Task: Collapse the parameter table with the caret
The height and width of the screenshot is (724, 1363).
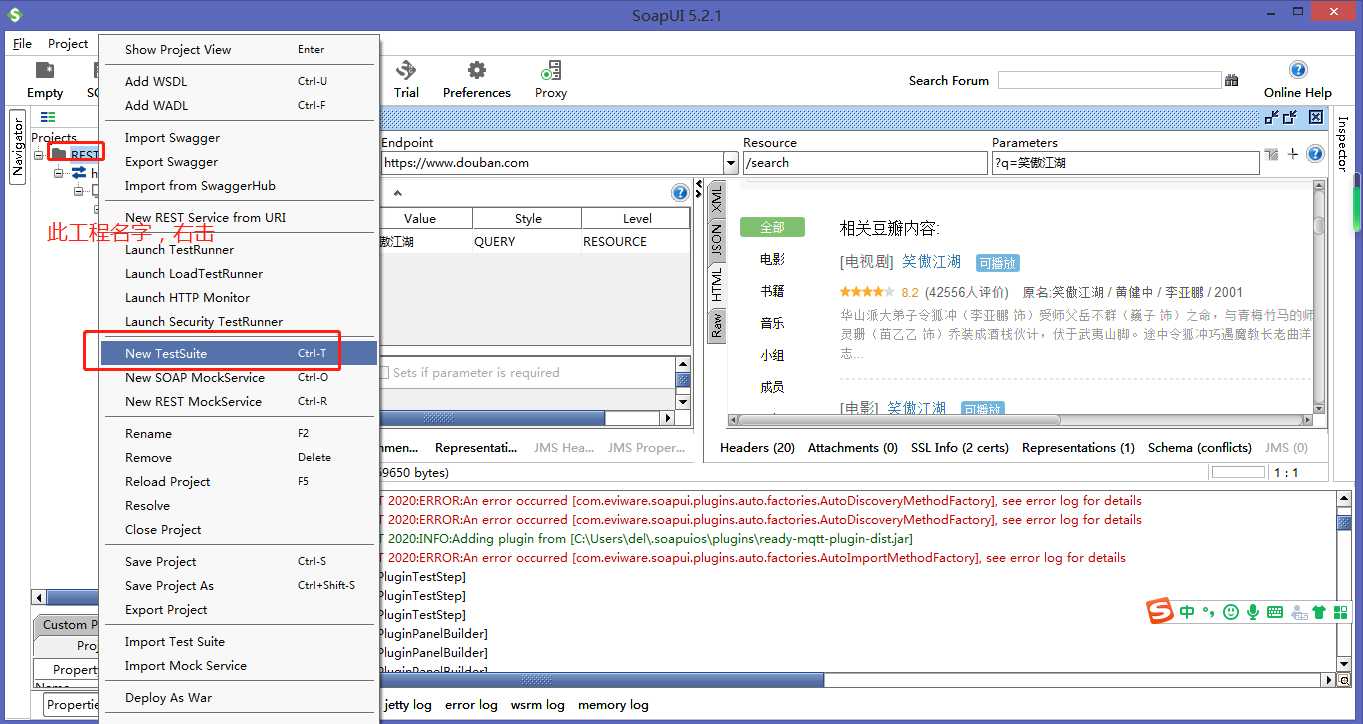Action: click(397, 194)
